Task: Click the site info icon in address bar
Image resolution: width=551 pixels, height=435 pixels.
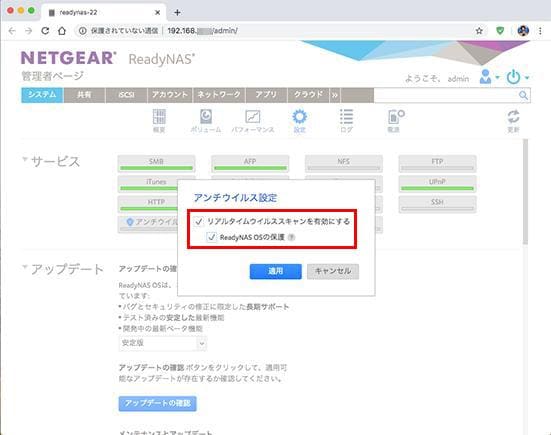Action: pos(83,31)
